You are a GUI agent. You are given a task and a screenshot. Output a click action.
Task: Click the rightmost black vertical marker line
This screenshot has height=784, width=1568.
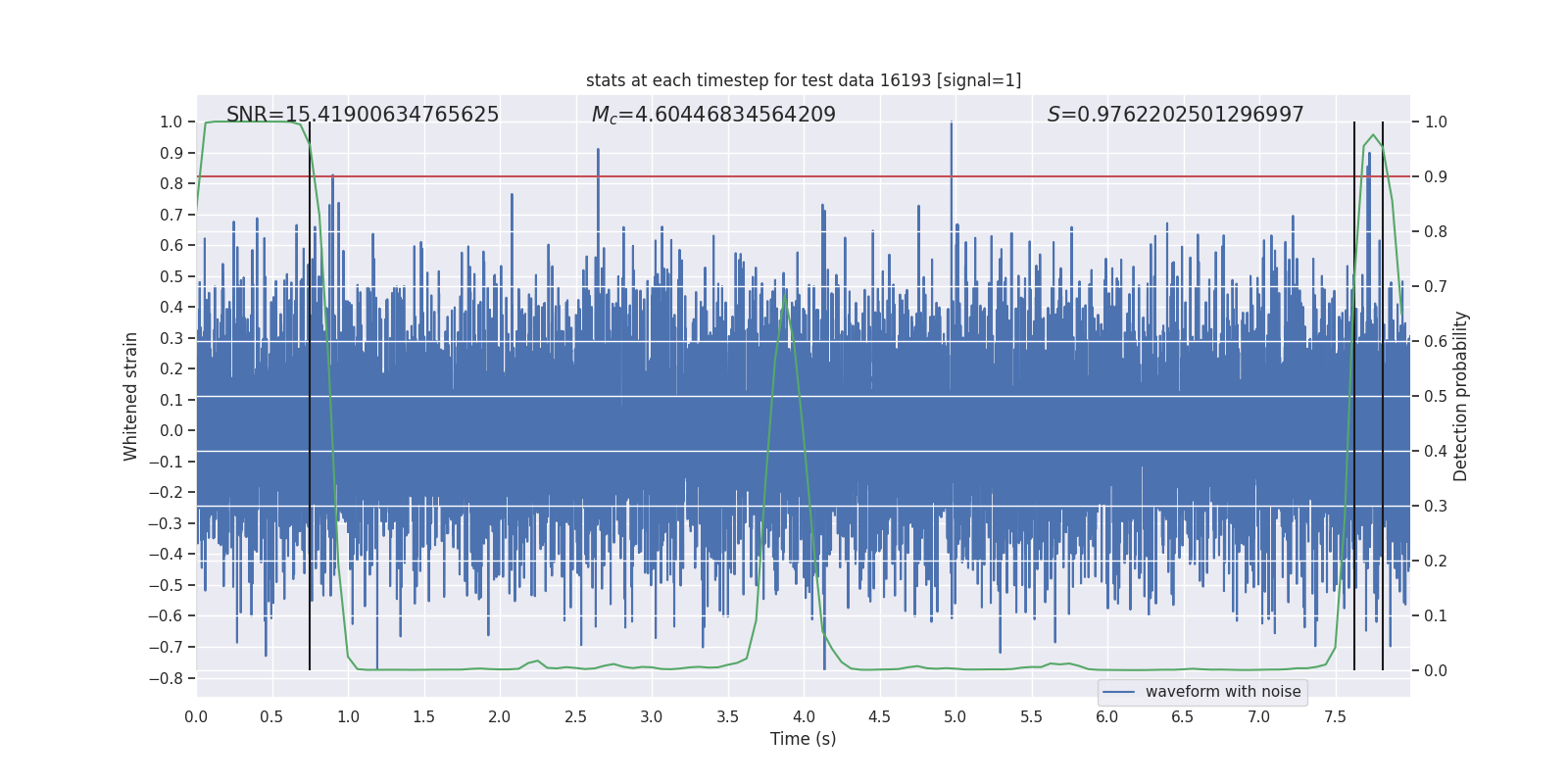point(1383,392)
